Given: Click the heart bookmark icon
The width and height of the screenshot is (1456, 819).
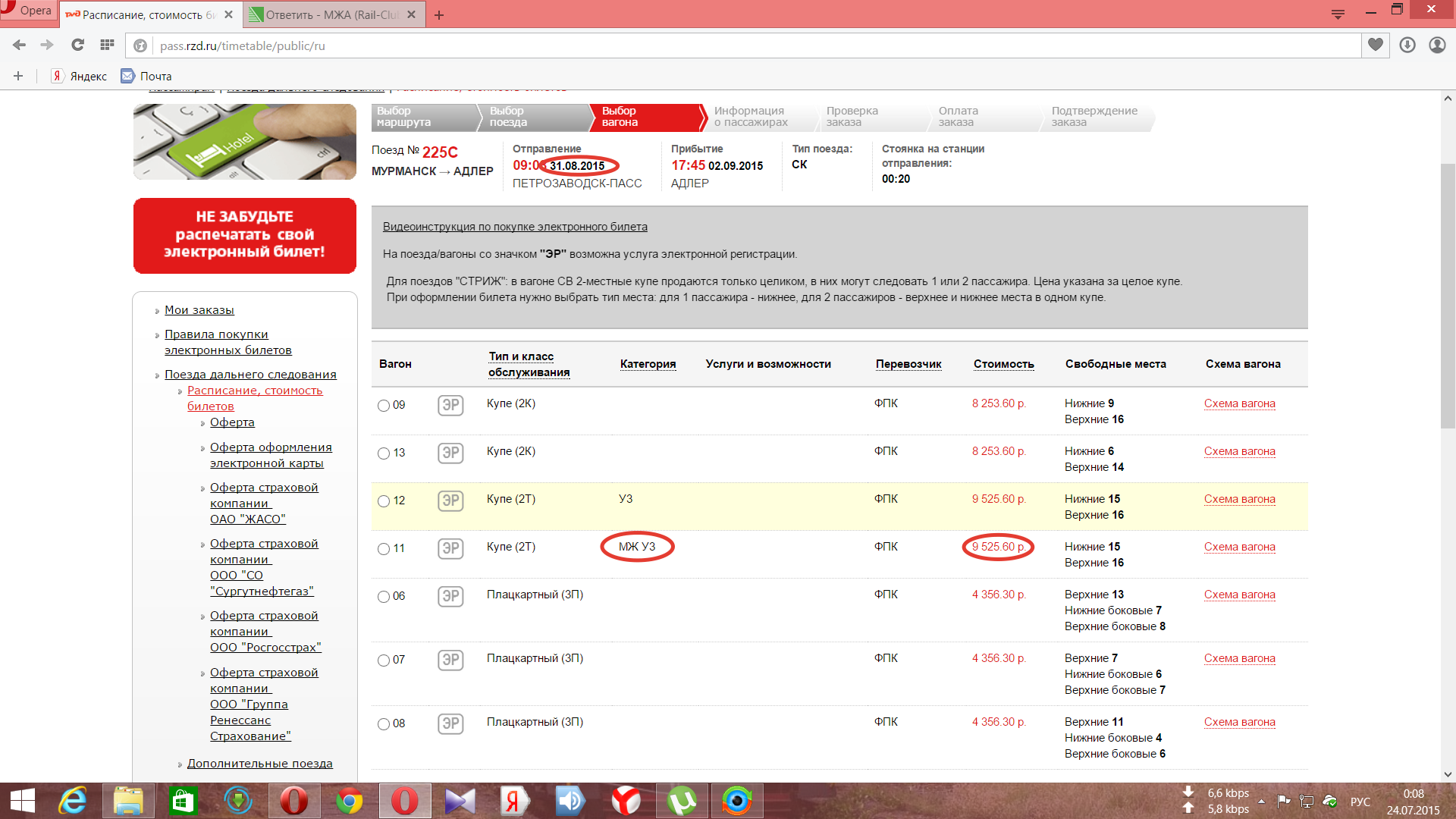Looking at the screenshot, I should pyautogui.click(x=1376, y=45).
